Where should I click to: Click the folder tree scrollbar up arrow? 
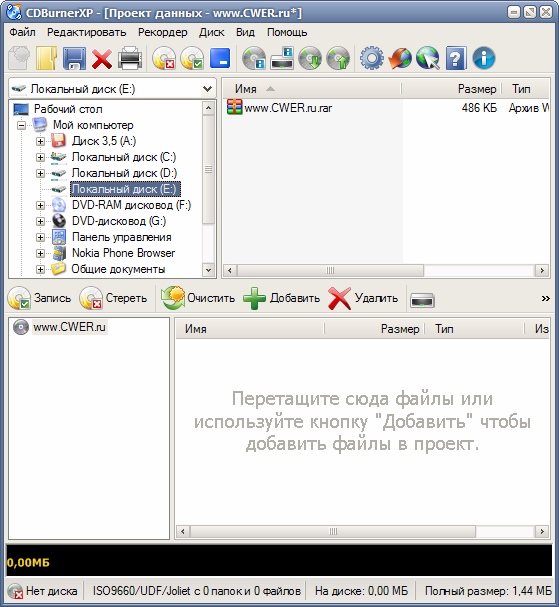(x=208, y=108)
